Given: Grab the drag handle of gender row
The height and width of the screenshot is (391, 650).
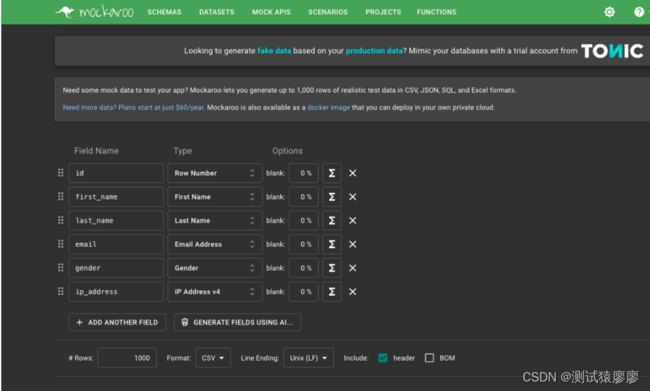Looking at the screenshot, I should coord(61,267).
